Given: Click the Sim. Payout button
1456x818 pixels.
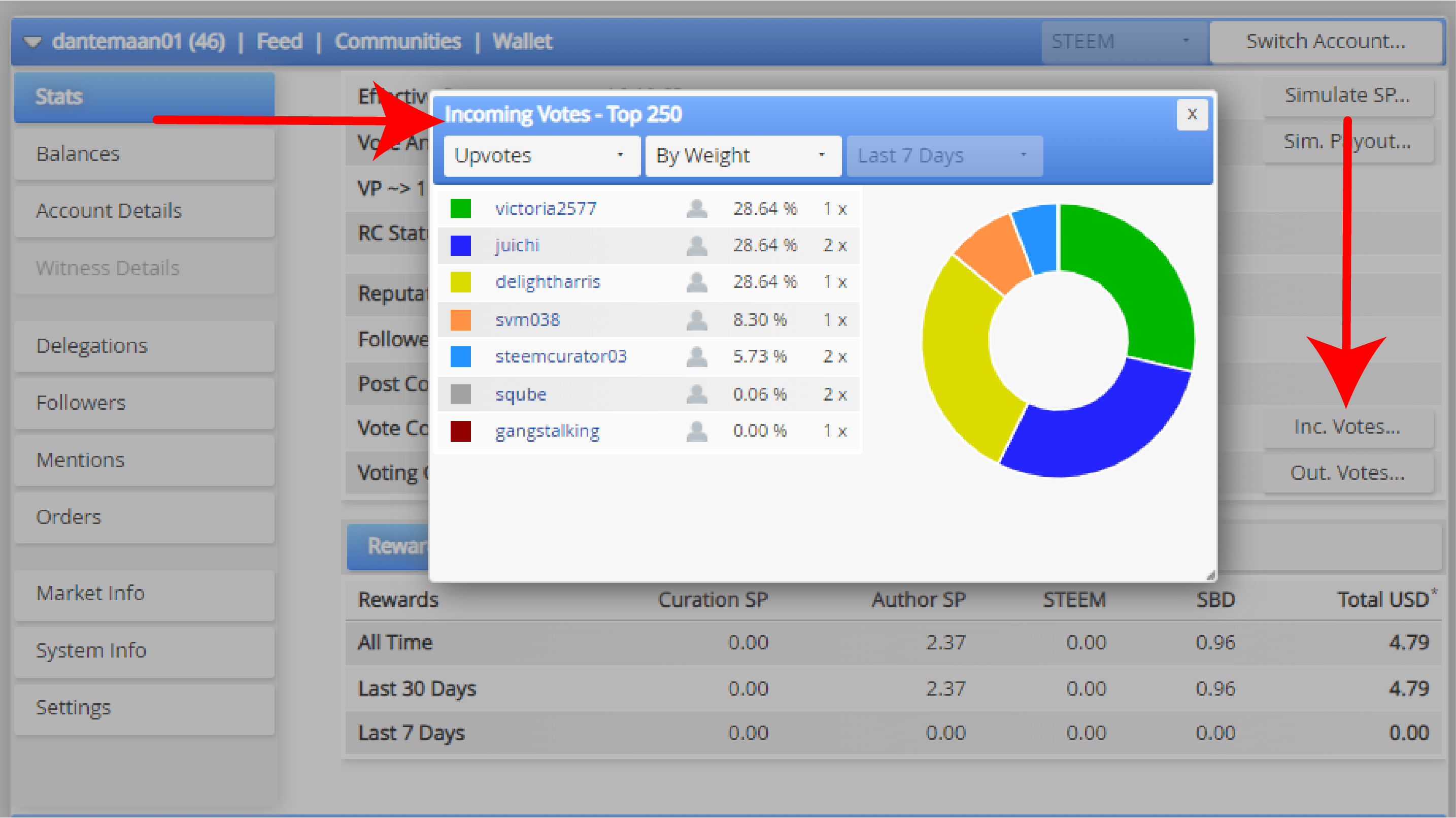Looking at the screenshot, I should pos(1347,142).
